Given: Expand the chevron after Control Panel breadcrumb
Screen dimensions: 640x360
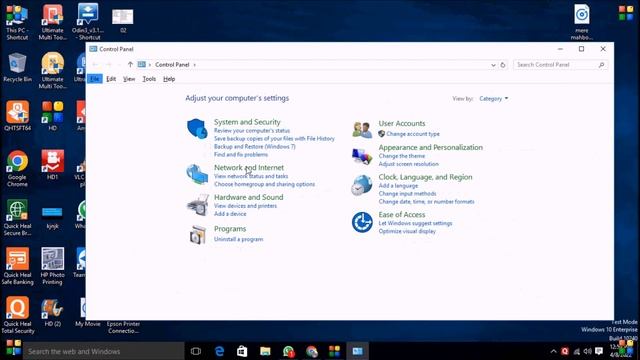Looking at the screenshot, I should pos(195,65).
